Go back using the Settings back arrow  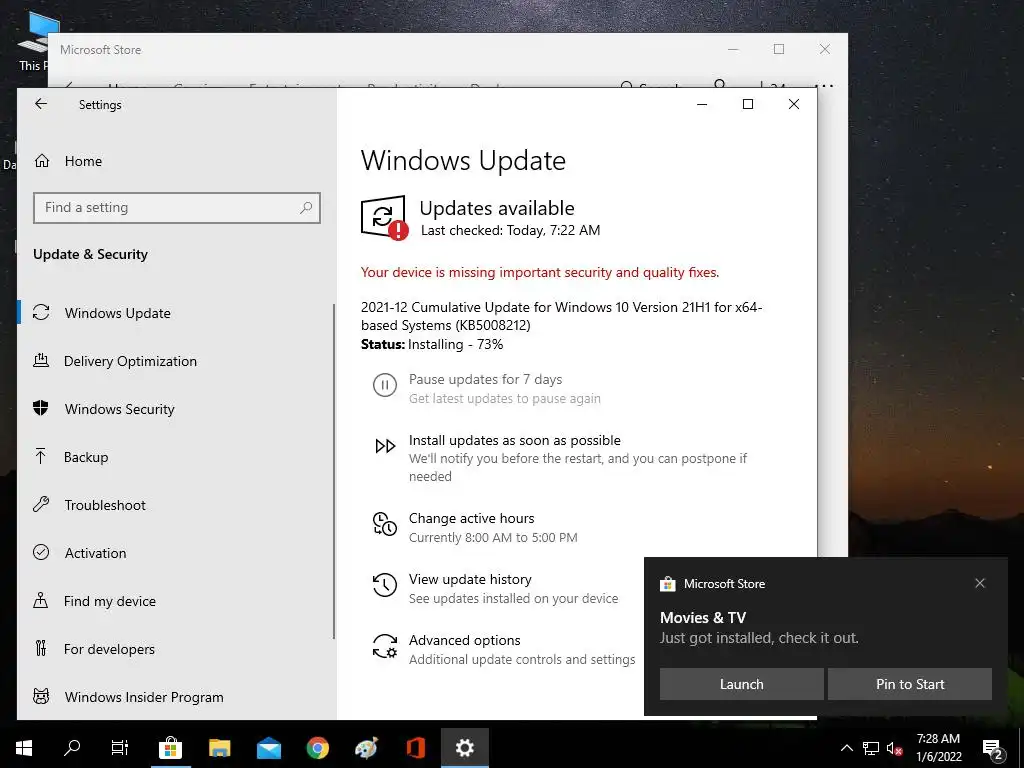[x=41, y=104]
